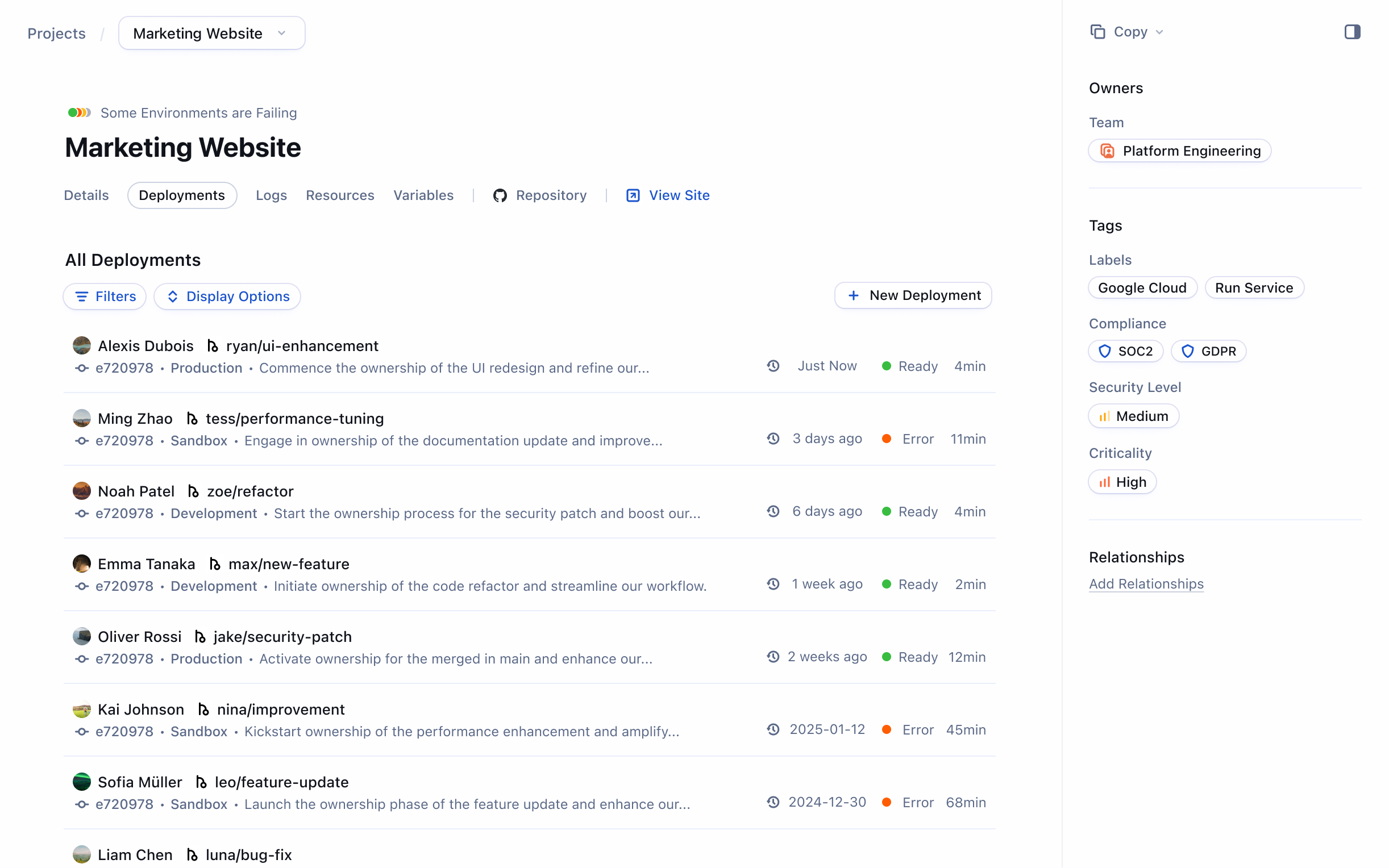Image resolution: width=1389 pixels, height=868 pixels.
Task: Click branch icon next to jake/security-patch
Action: click(x=200, y=637)
